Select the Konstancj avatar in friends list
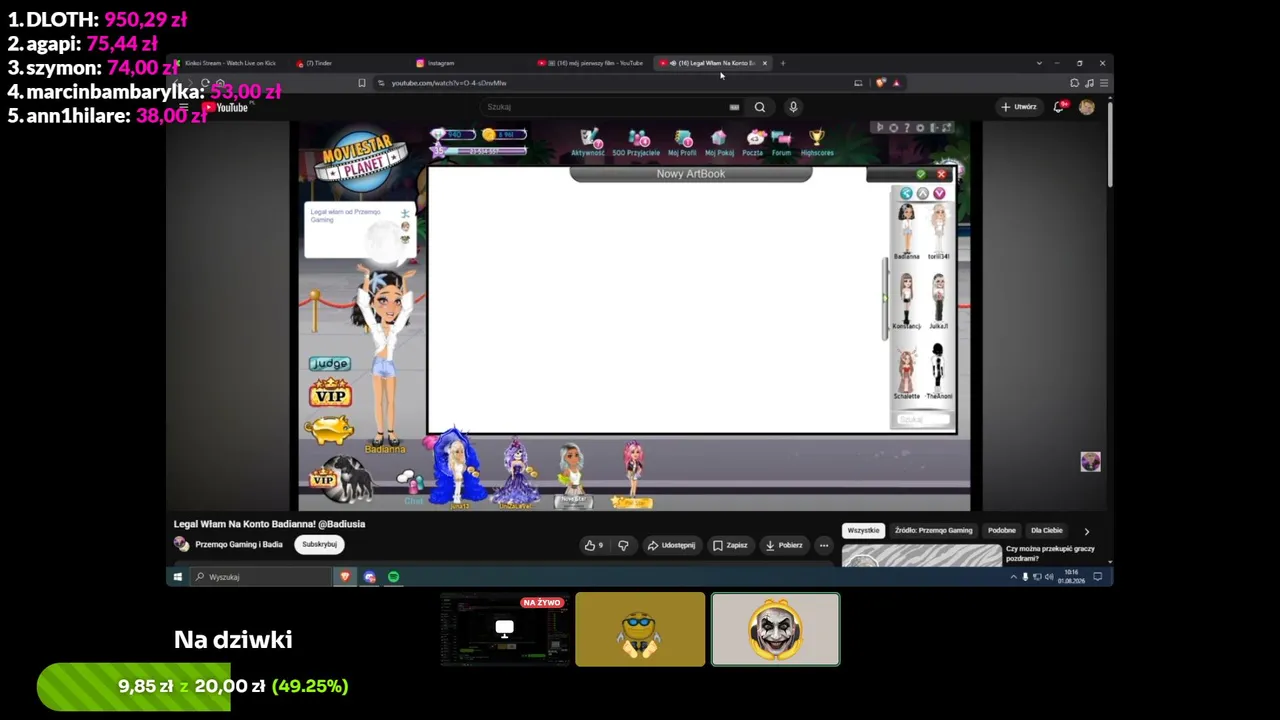This screenshot has height=720, width=1280. 906,301
